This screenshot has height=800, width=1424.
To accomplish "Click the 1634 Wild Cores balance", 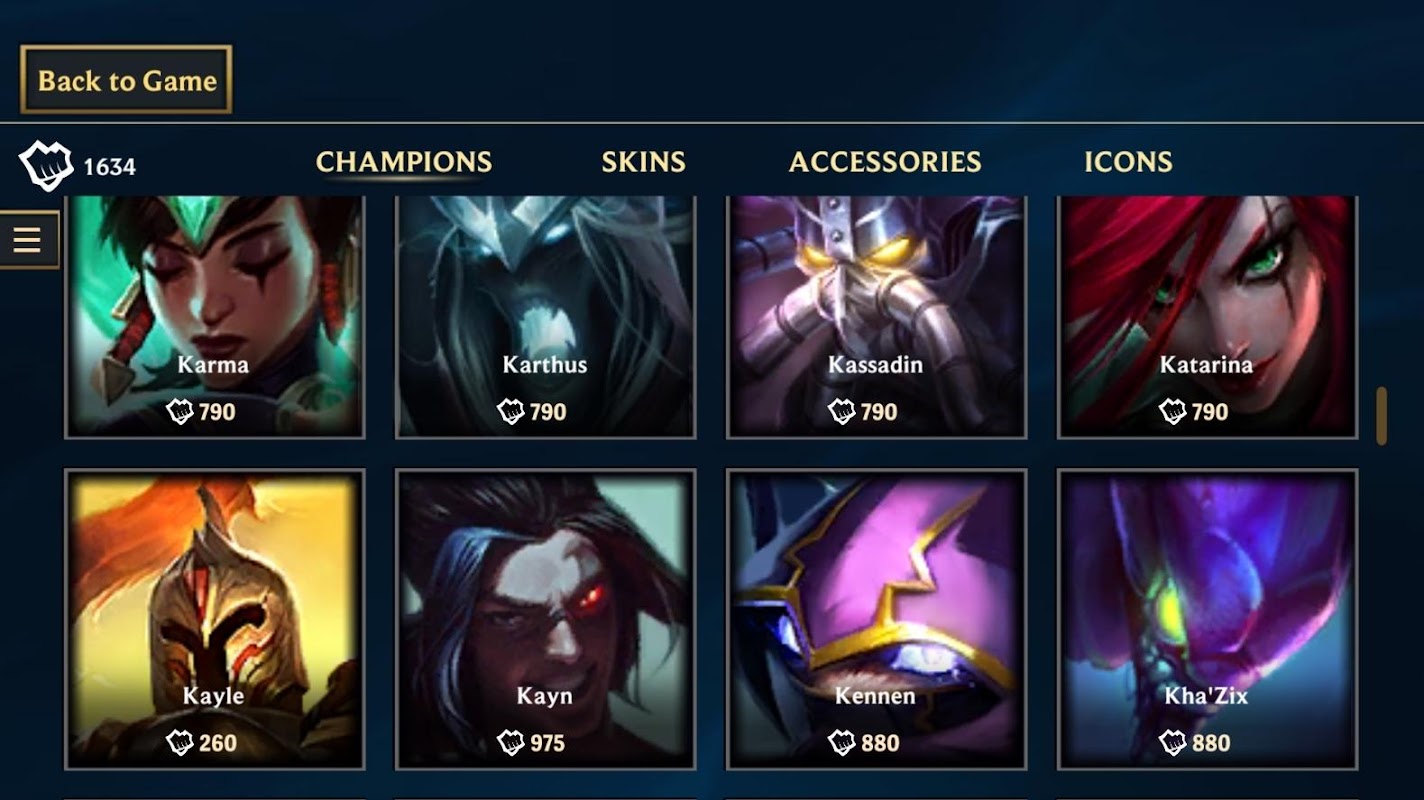I will click(109, 167).
